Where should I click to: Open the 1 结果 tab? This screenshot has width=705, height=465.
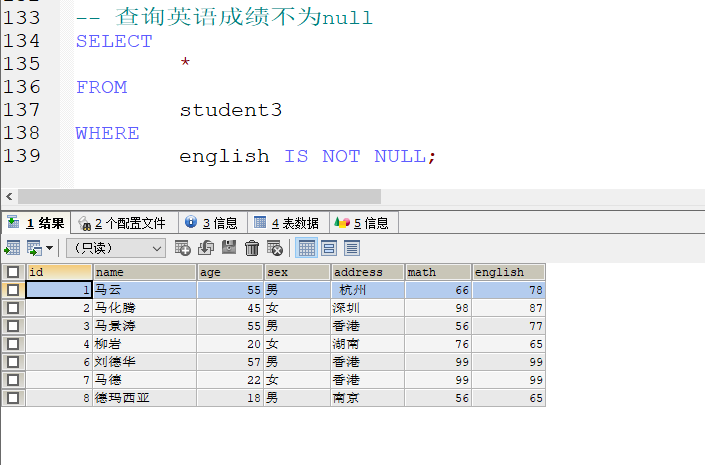click(x=36, y=223)
